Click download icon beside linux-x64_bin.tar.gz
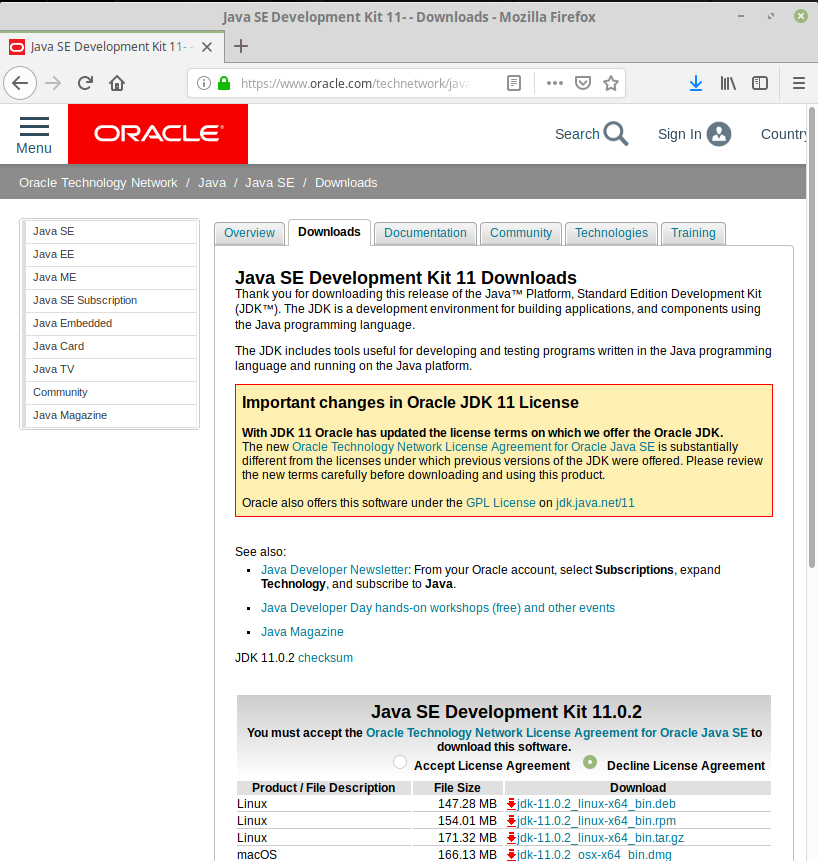Screen dimensions: 818x861 tap(511, 838)
